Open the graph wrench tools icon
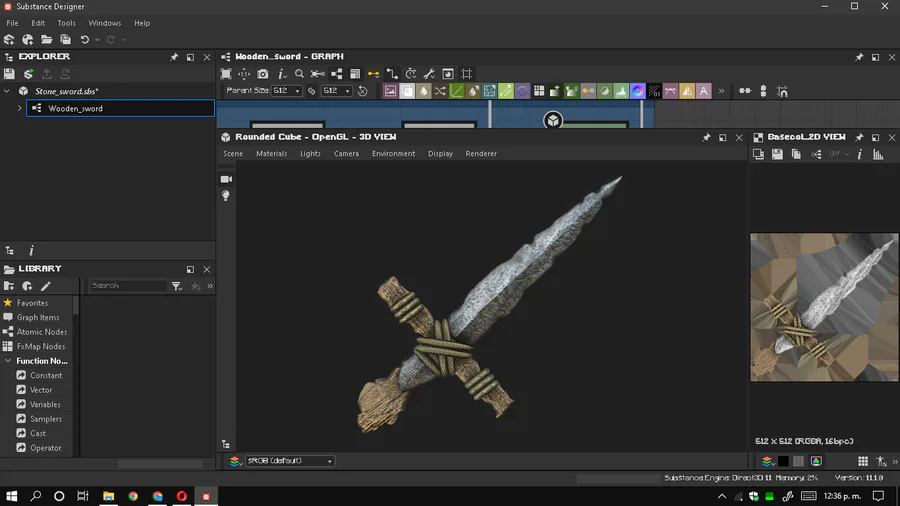Viewport: 900px width, 506px height. (x=429, y=74)
